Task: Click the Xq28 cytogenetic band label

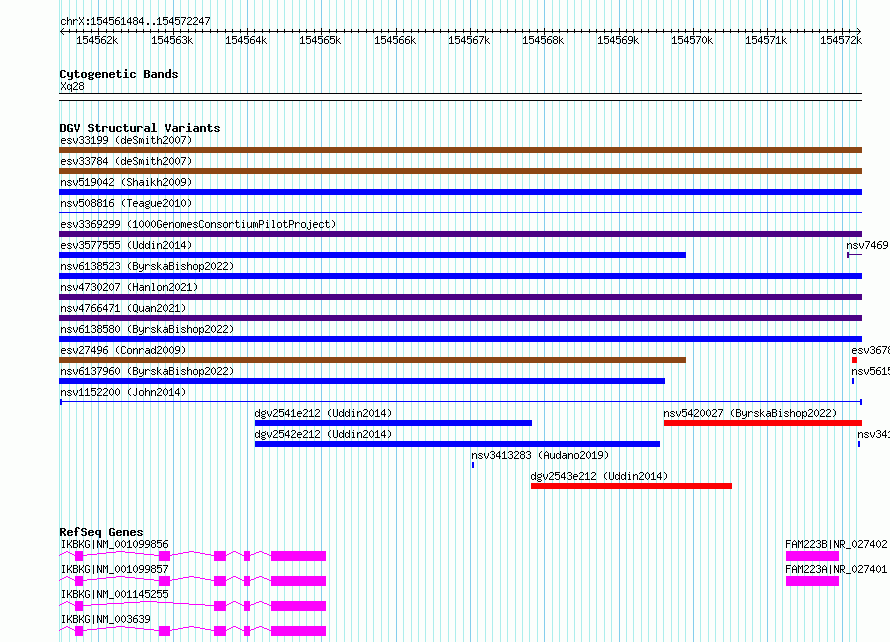Action: 72,86
